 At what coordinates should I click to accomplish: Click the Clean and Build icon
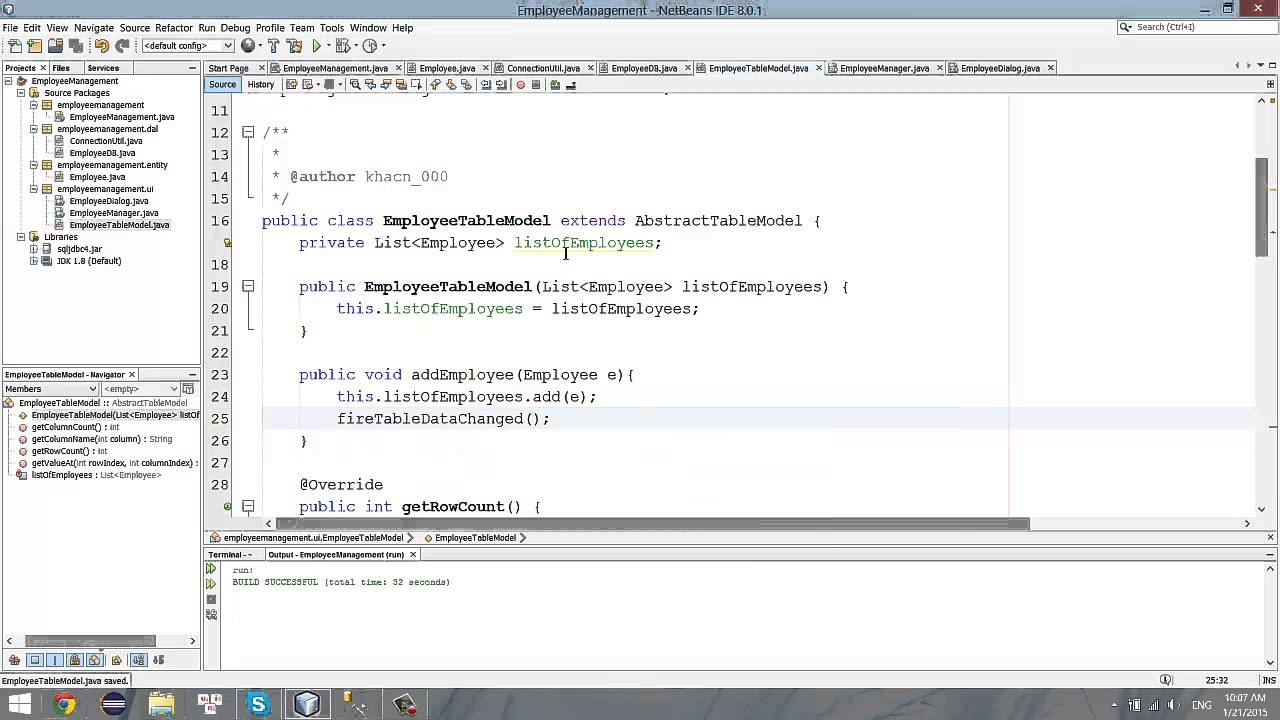[x=294, y=46]
